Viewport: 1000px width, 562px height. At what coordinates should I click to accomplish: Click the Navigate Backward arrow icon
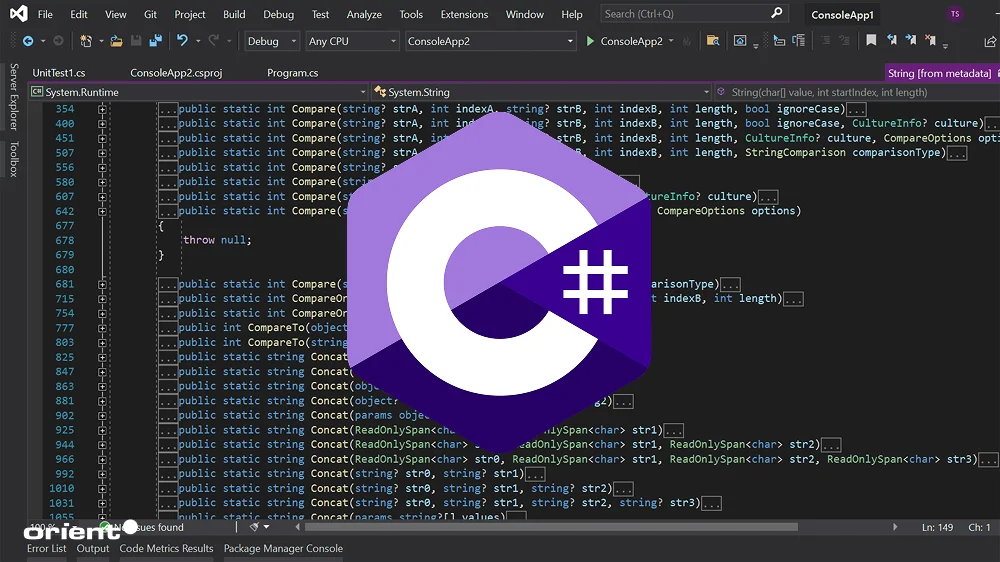coord(27,41)
